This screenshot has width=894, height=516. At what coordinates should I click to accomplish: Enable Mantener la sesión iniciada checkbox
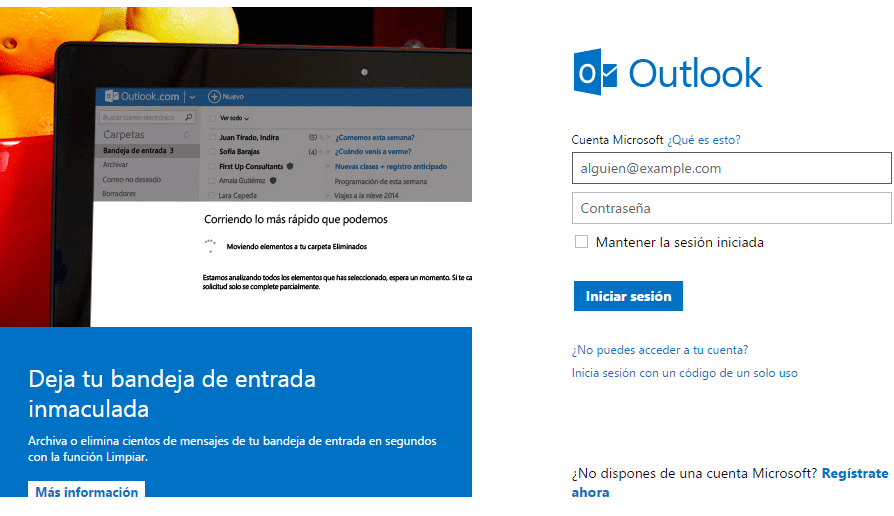tap(581, 242)
